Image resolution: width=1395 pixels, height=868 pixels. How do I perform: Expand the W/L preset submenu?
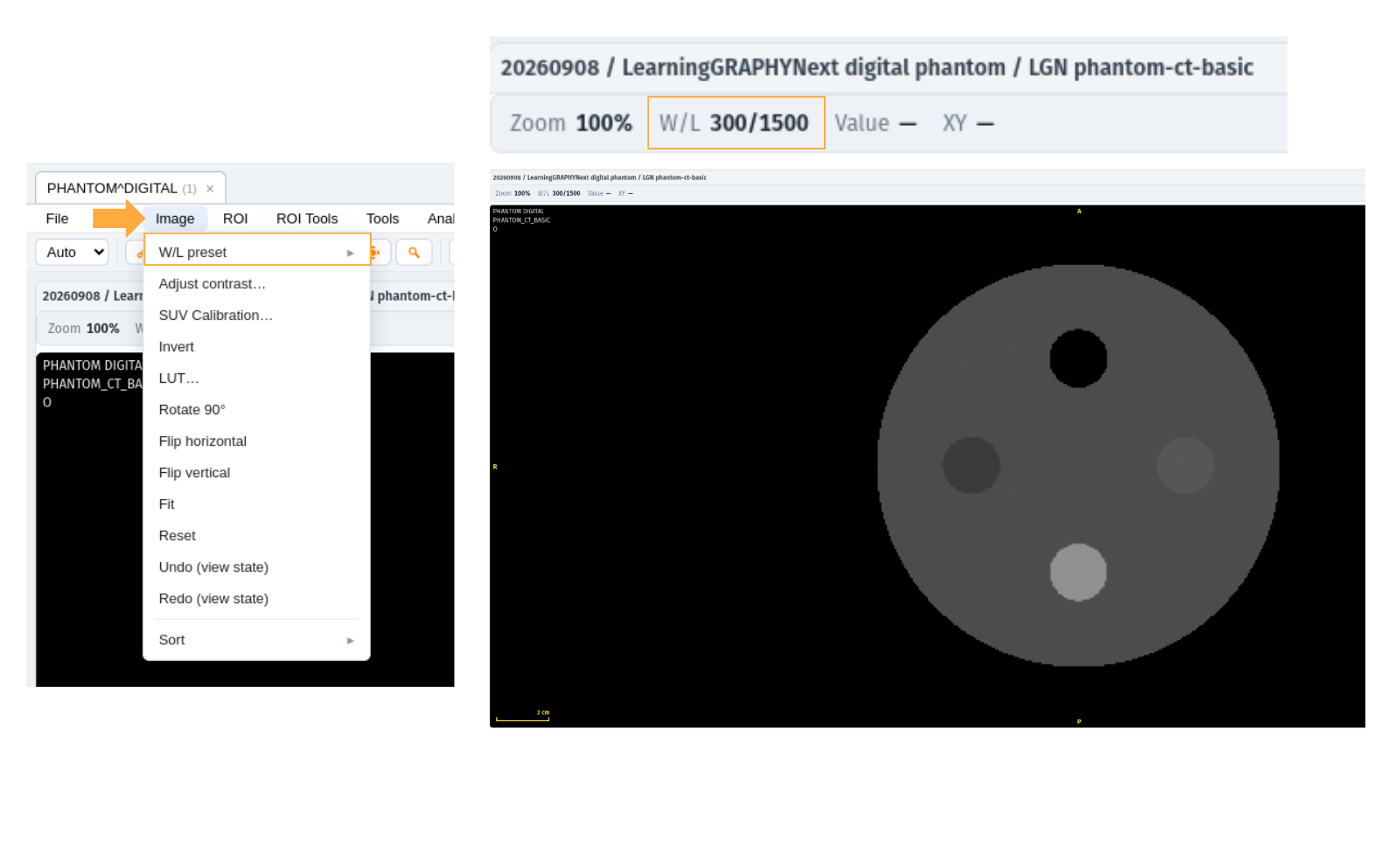pos(257,253)
